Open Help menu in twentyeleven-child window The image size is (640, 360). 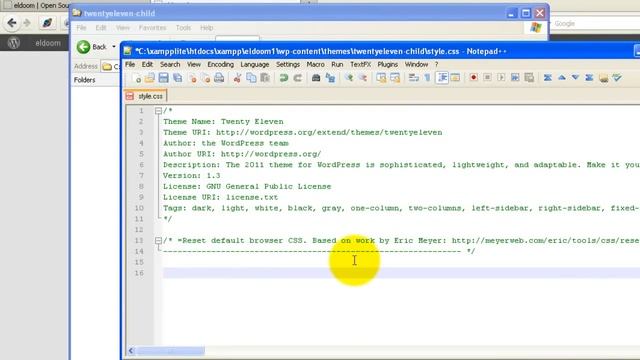tap(207, 28)
